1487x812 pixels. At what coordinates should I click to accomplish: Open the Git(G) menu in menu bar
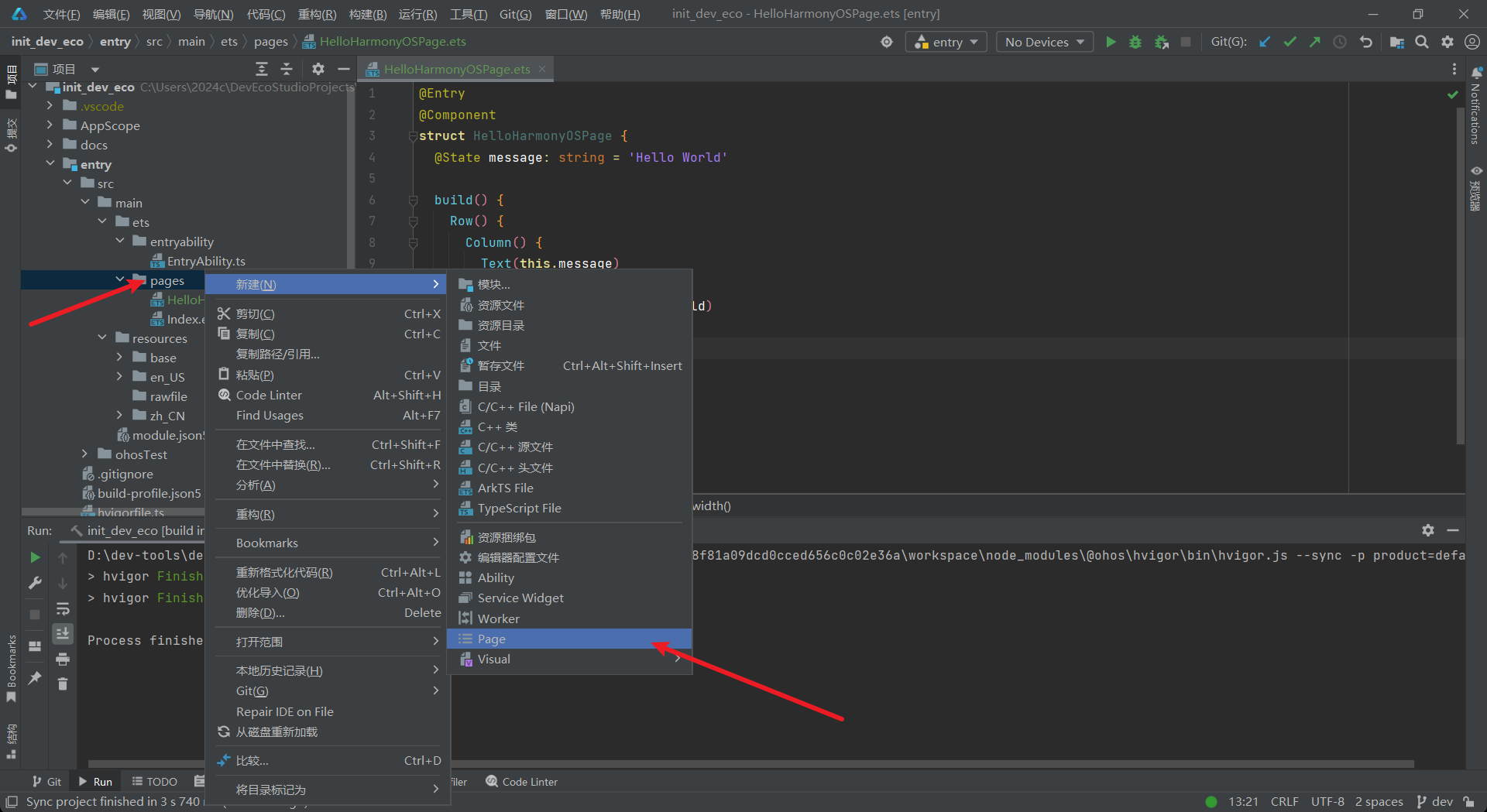click(x=515, y=14)
